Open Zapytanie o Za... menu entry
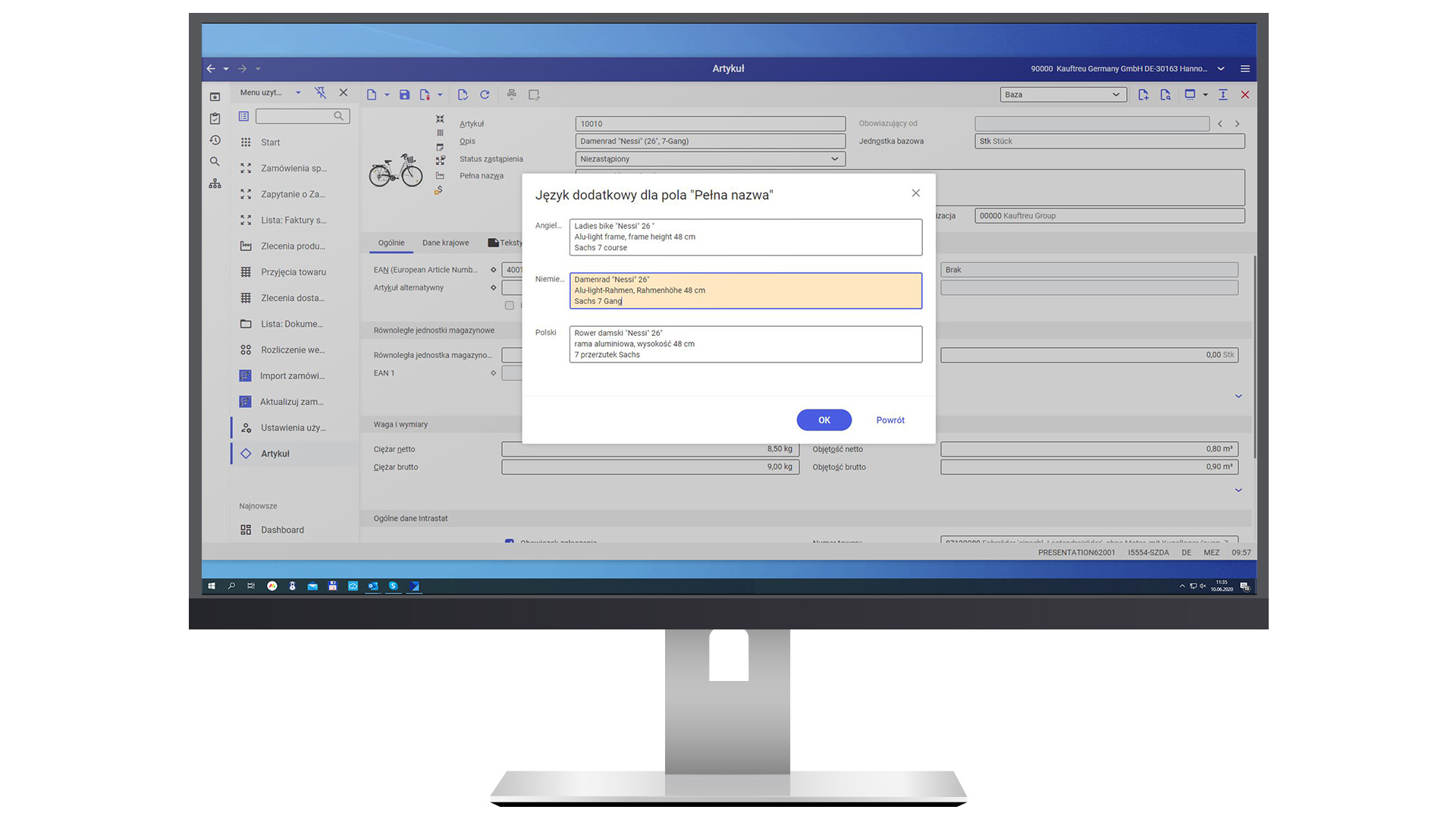1456x819 pixels. pos(294,194)
